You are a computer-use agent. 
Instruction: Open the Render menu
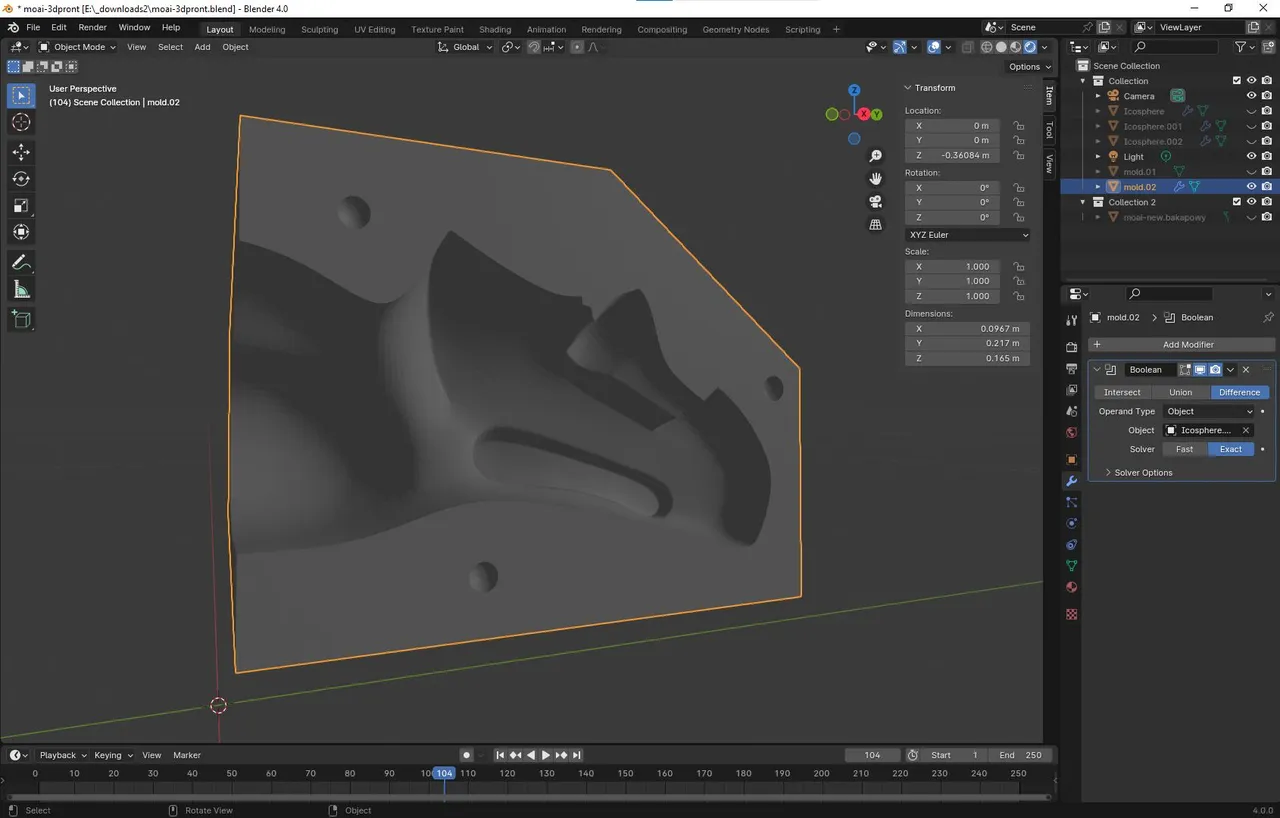tap(92, 28)
